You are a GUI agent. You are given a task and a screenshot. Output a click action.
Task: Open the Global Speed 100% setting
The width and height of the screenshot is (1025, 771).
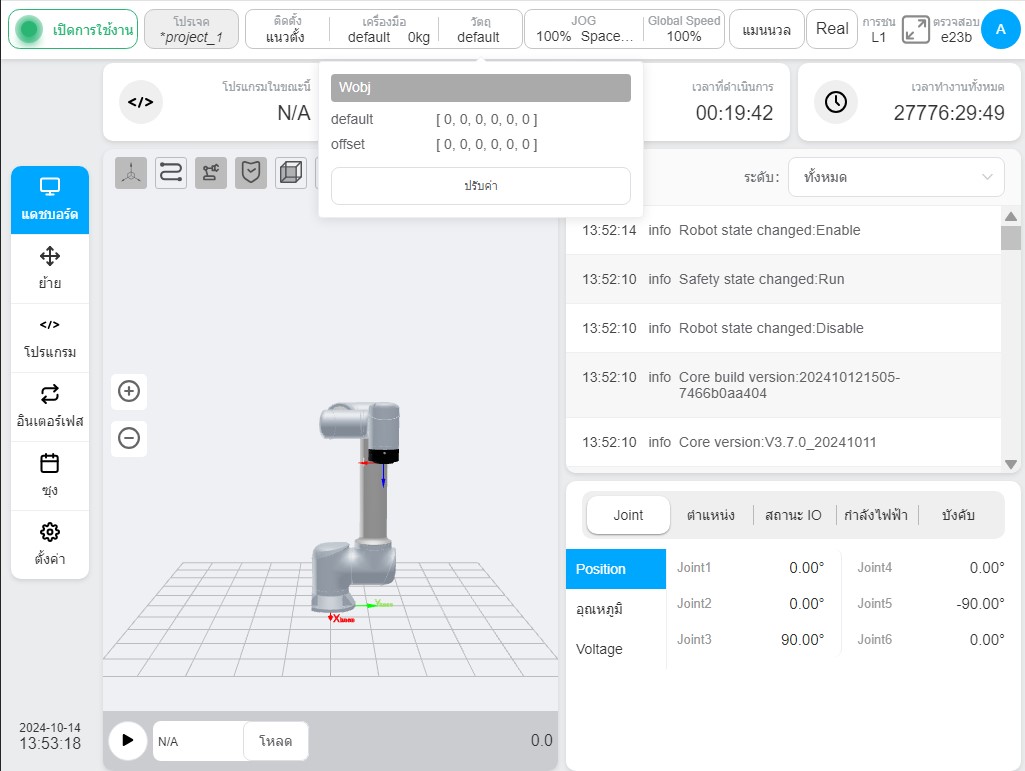click(684, 29)
